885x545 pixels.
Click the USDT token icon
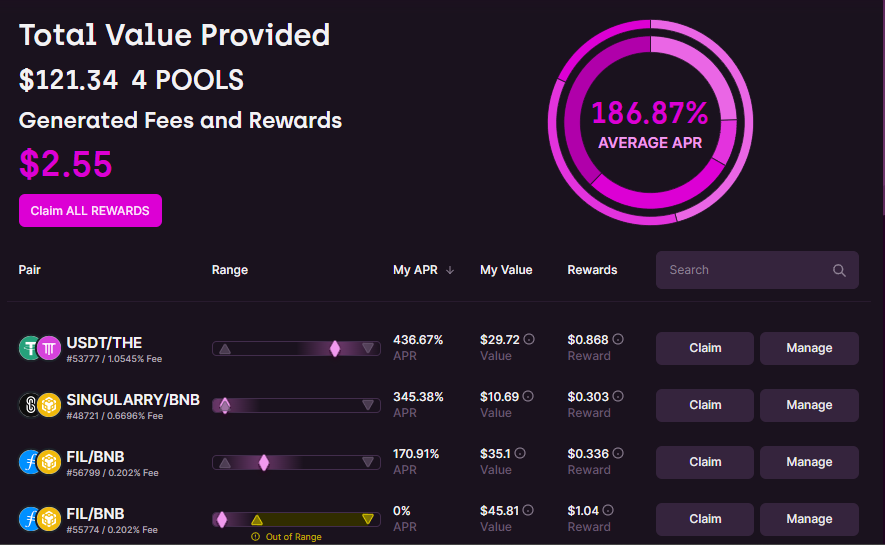click(28, 348)
